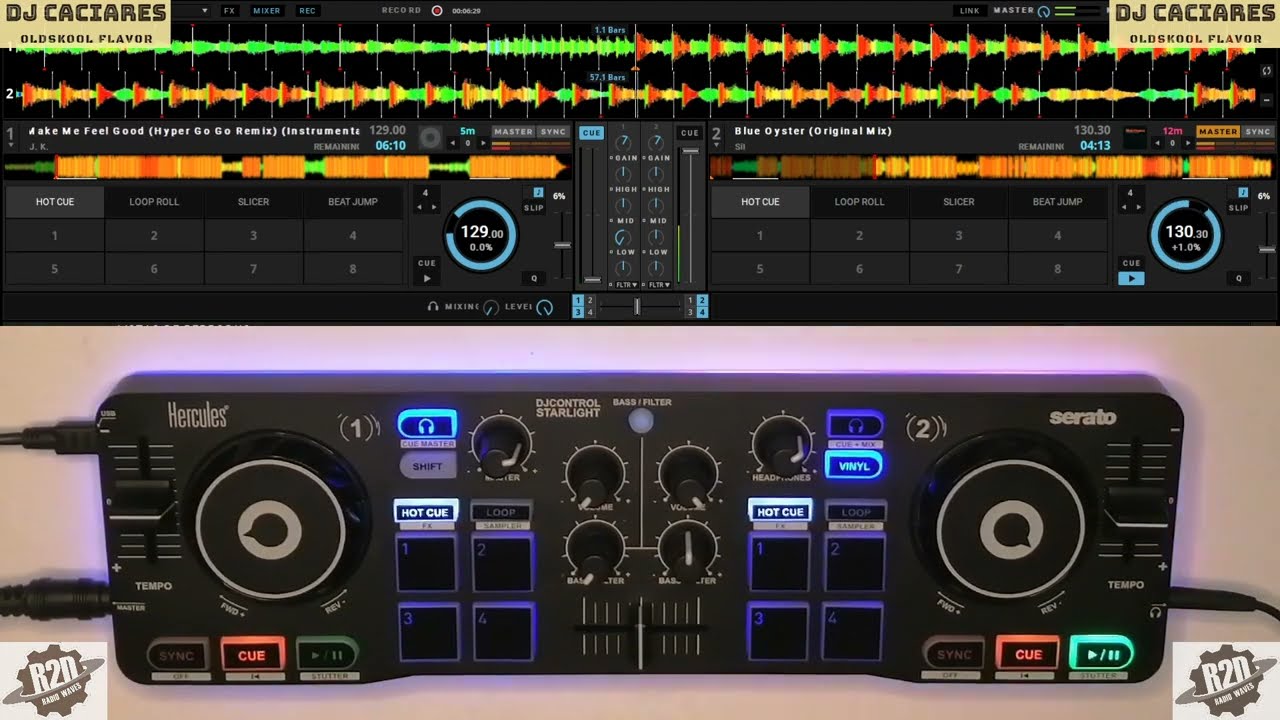
Task: Toggle deck 1 SYNC button
Action: (x=553, y=131)
